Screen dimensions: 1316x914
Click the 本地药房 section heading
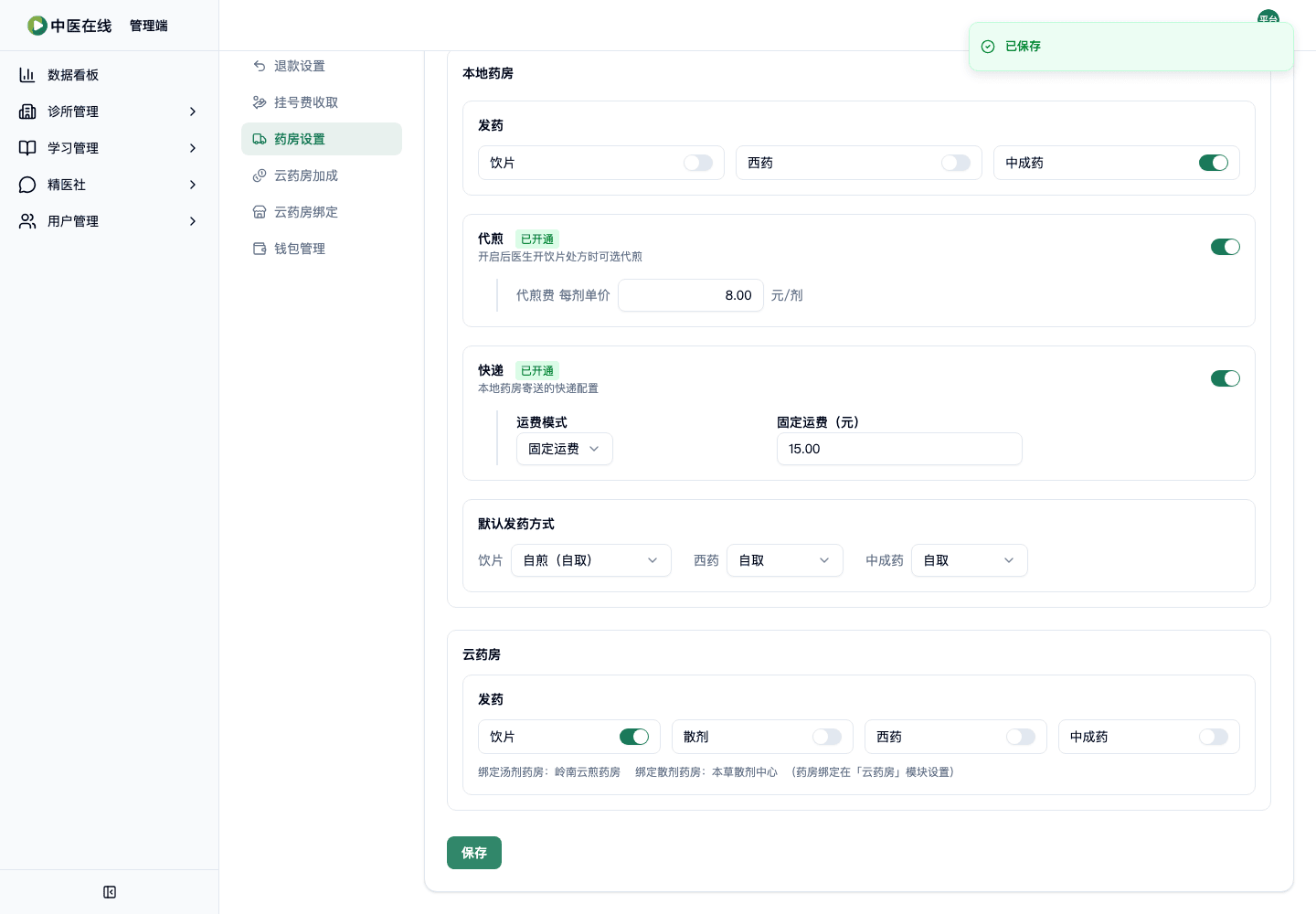[x=488, y=73]
